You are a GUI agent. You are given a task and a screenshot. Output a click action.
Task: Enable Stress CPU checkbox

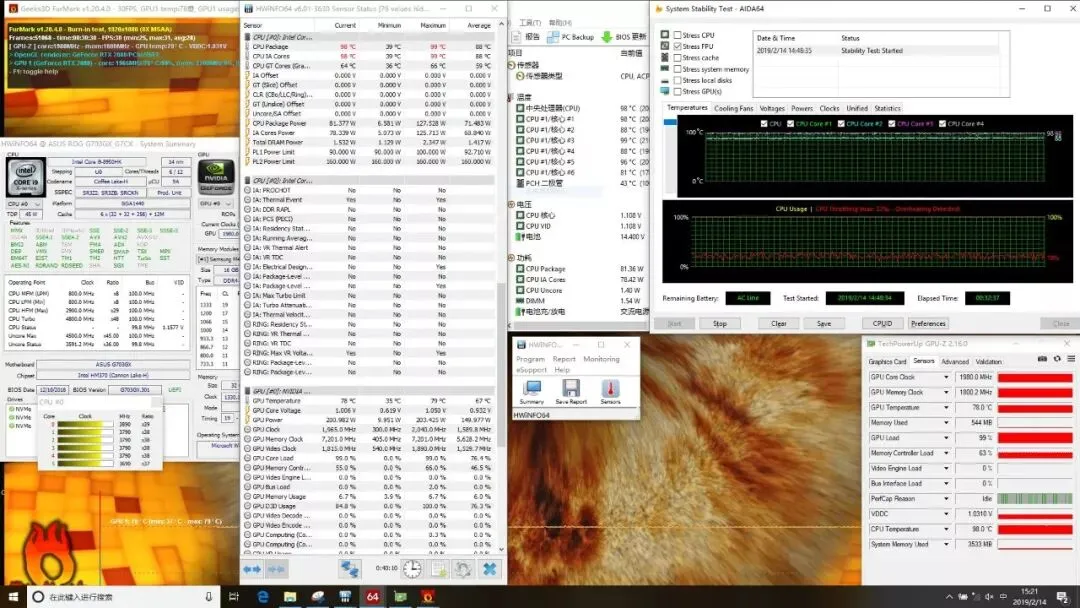[678, 34]
